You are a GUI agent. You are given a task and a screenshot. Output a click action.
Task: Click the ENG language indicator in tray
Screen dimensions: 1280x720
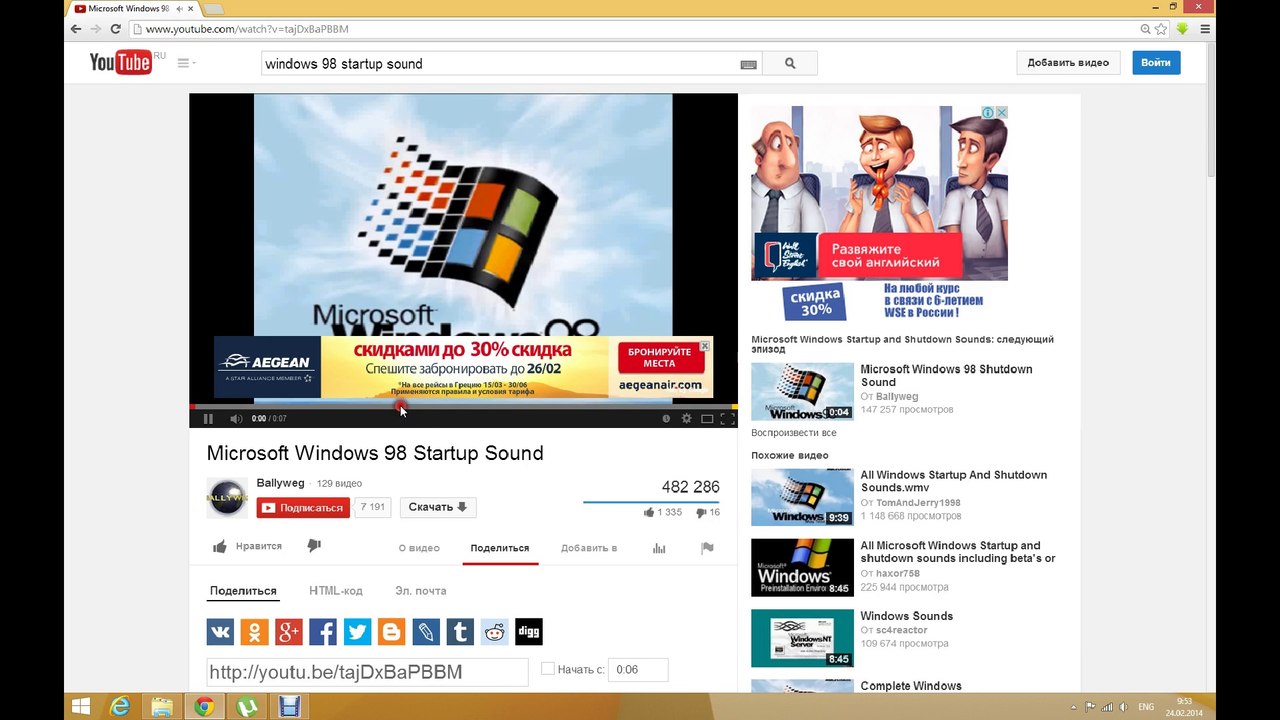click(x=1147, y=707)
